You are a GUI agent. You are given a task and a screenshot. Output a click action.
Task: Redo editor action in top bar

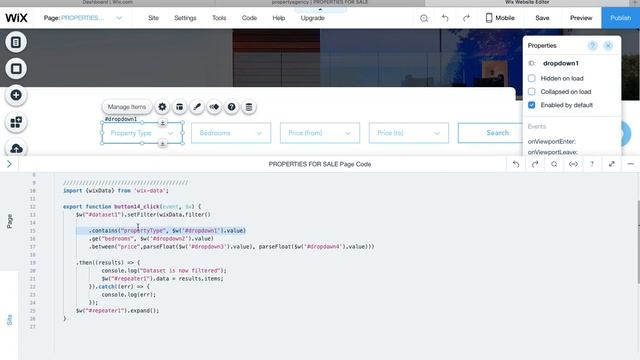click(x=466, y=18)
